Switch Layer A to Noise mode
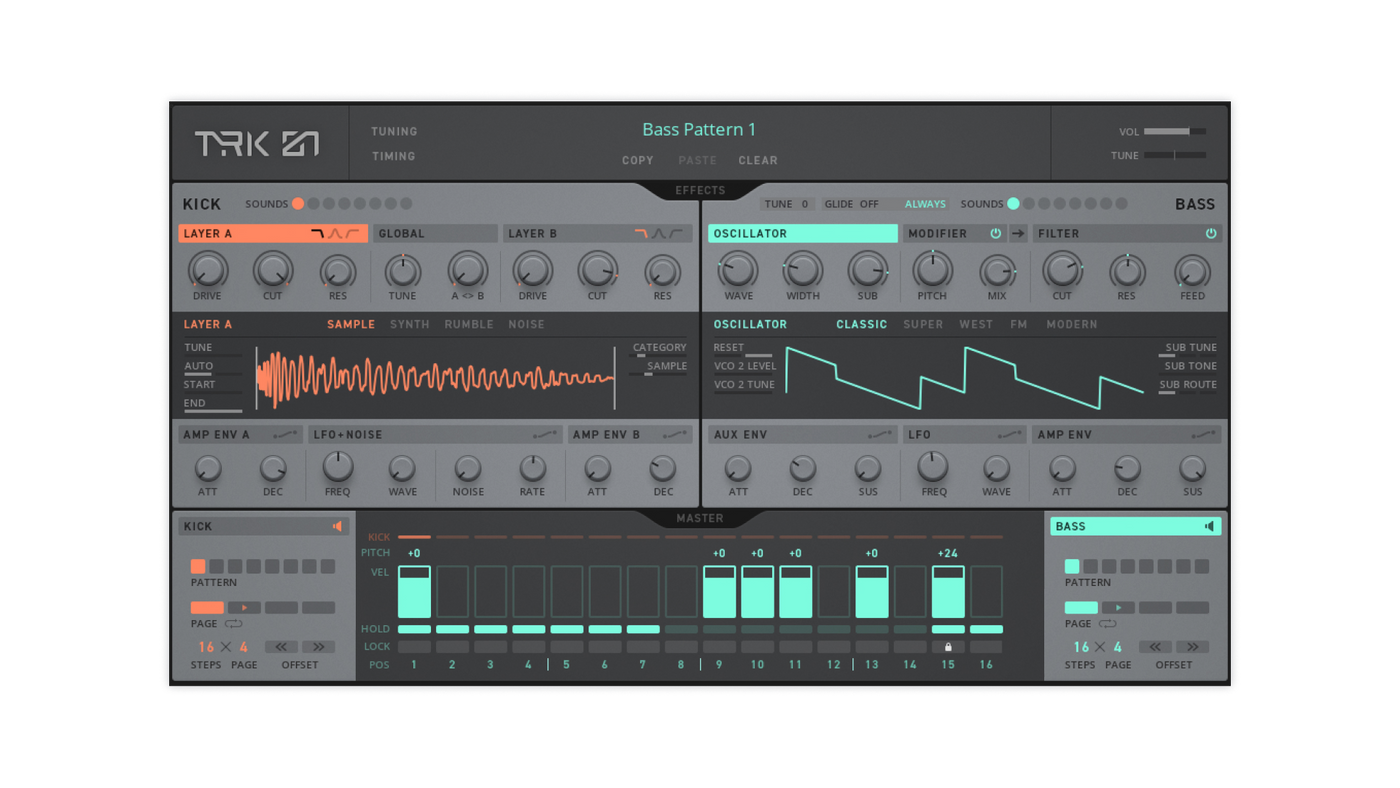 526,324
